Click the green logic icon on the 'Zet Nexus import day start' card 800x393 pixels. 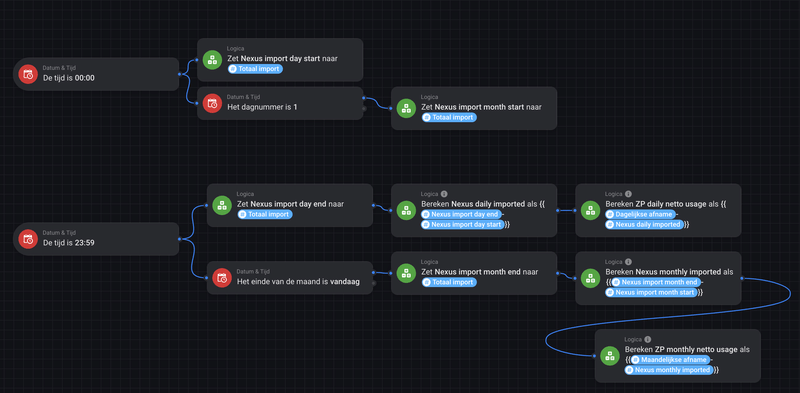pos(212,60)
